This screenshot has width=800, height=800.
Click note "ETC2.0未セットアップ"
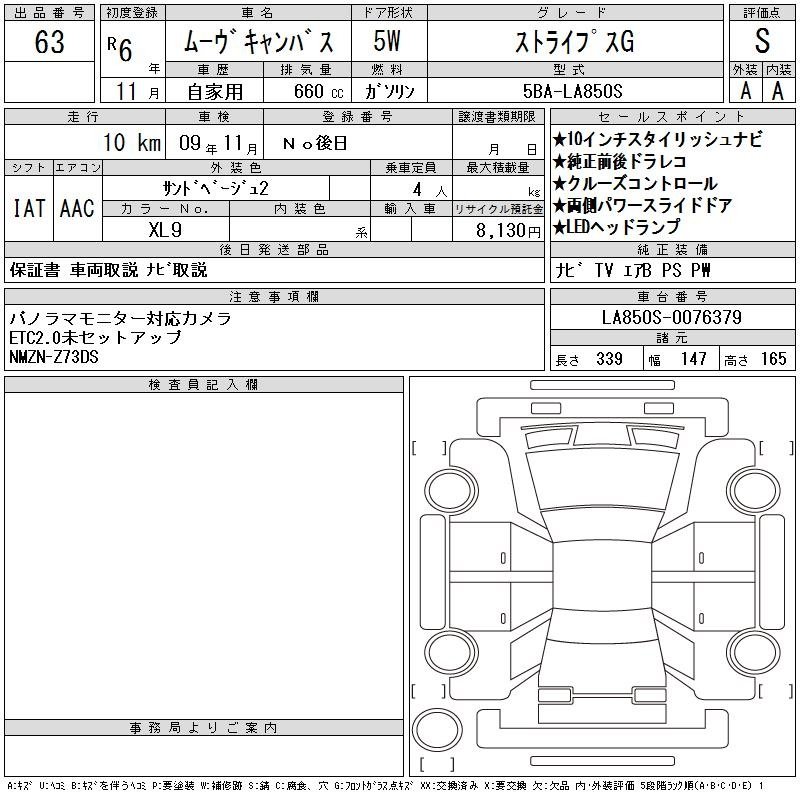point(95,337)
